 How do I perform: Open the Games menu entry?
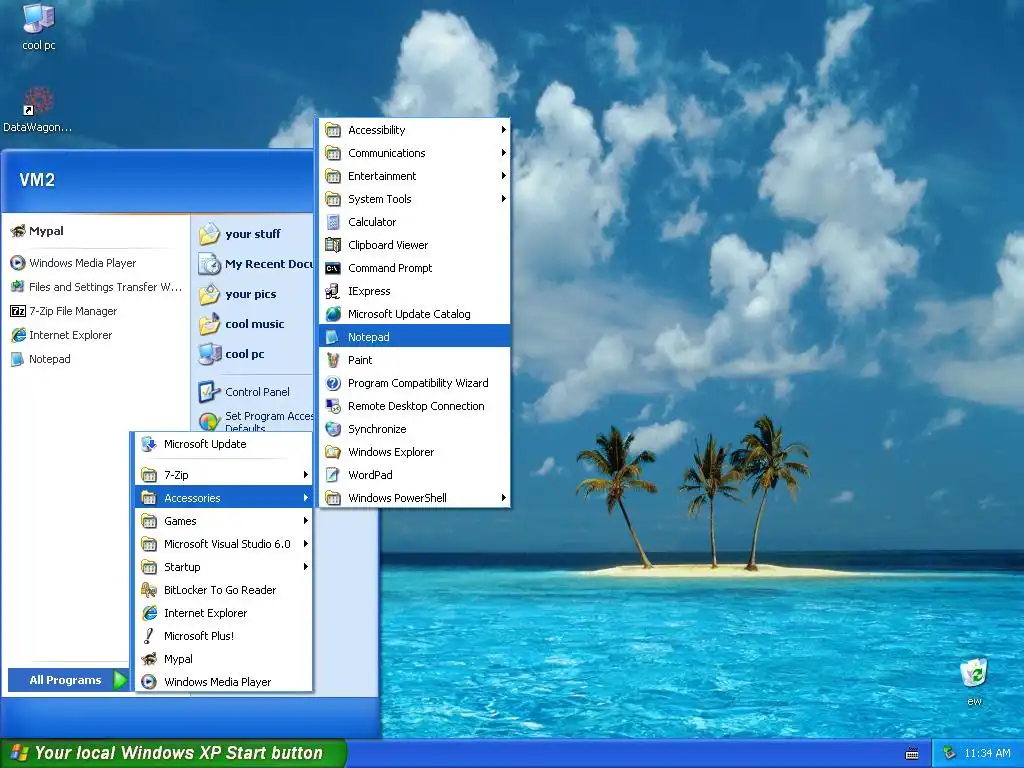pos(224,521)
